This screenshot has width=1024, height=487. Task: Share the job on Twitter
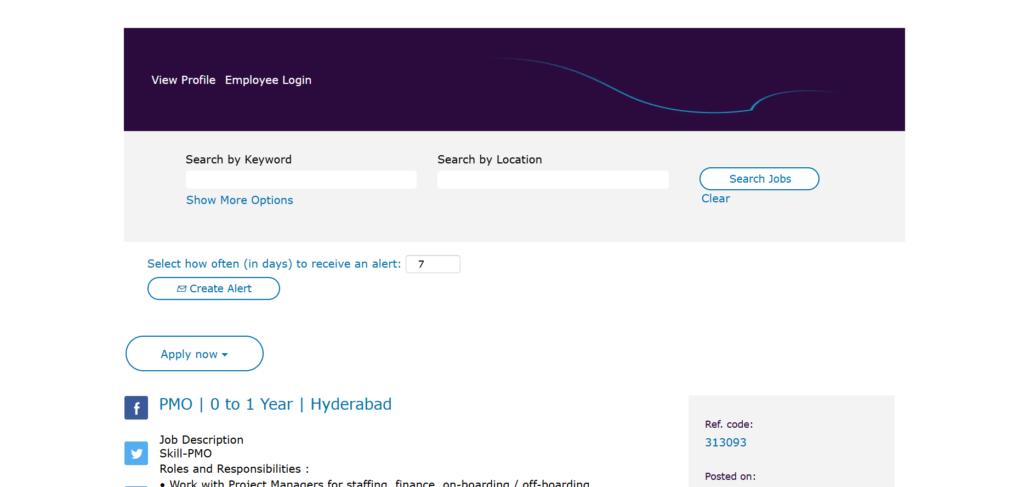click(x=136, y=453)
